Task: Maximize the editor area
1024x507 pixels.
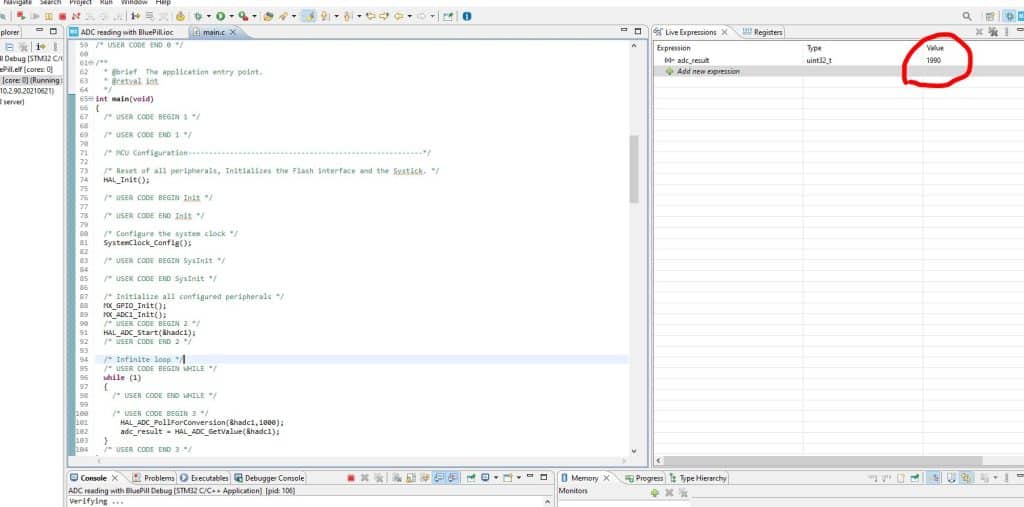Action: [x=638, y=31]
